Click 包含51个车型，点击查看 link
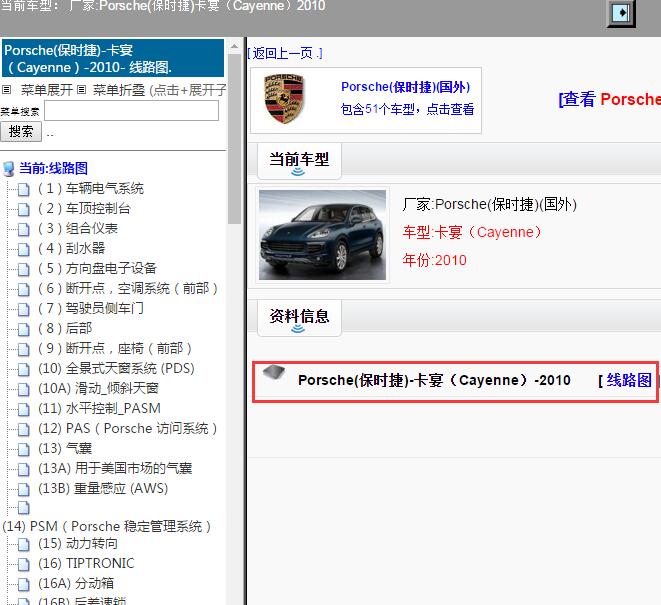The width and height of the screenshot is (661, 605). pos(407,109)
